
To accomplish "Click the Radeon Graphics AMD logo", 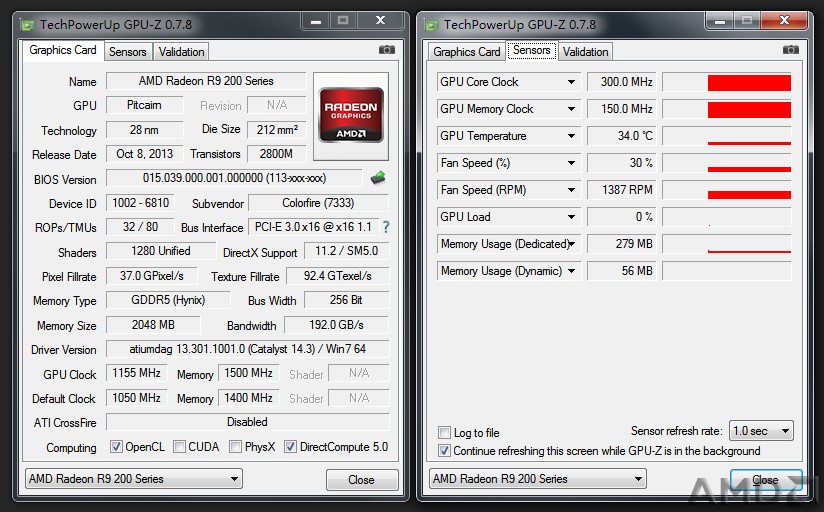I will click(x=351, y=115).
